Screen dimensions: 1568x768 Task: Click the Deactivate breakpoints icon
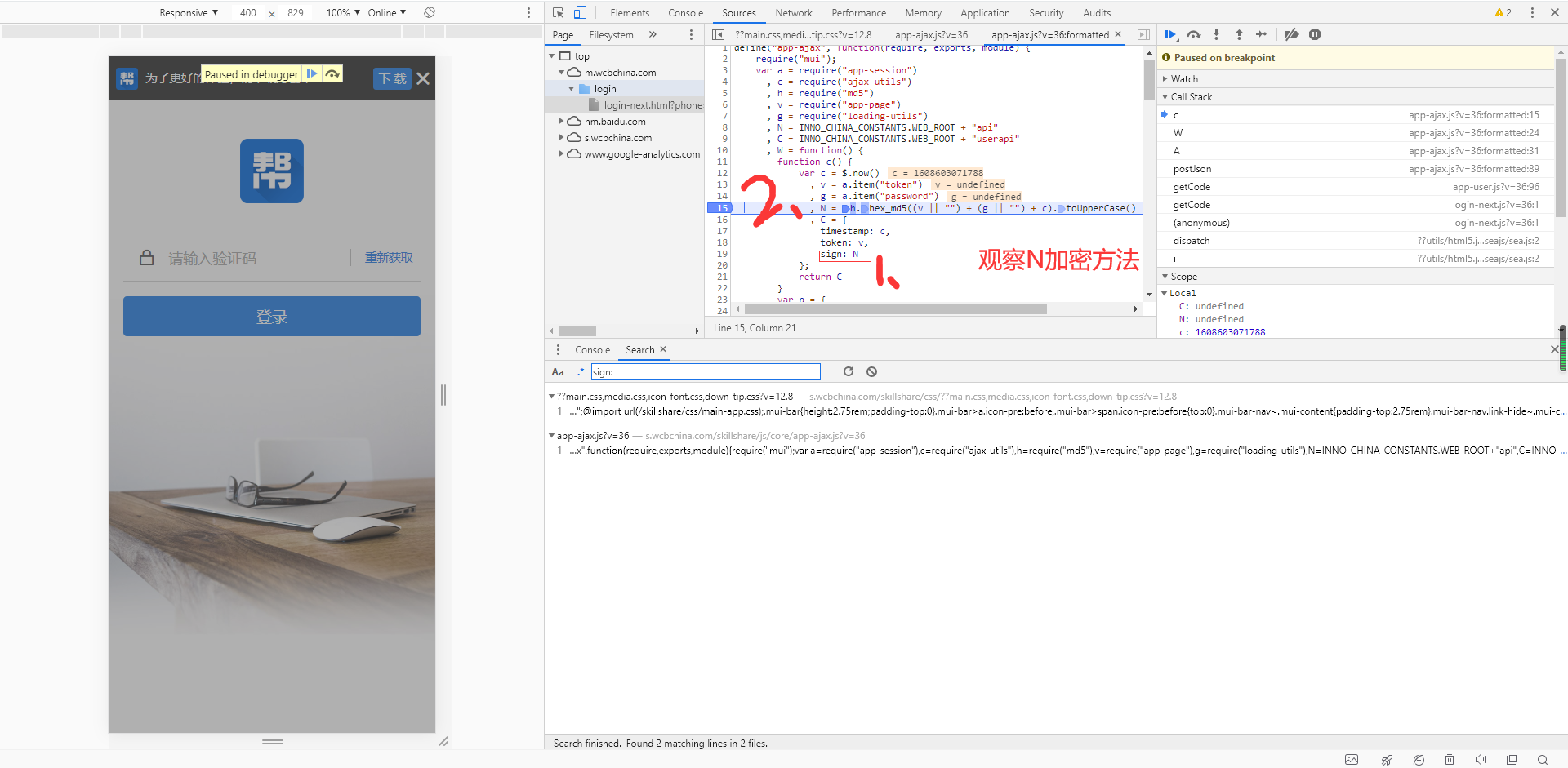[1291, 34]
